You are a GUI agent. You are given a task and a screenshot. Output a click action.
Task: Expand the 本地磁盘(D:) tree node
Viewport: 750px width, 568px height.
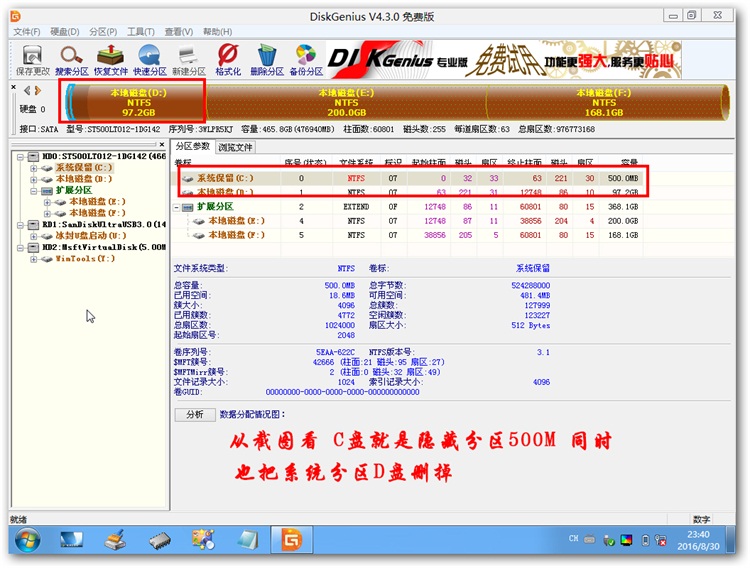[x=33, y=179]
